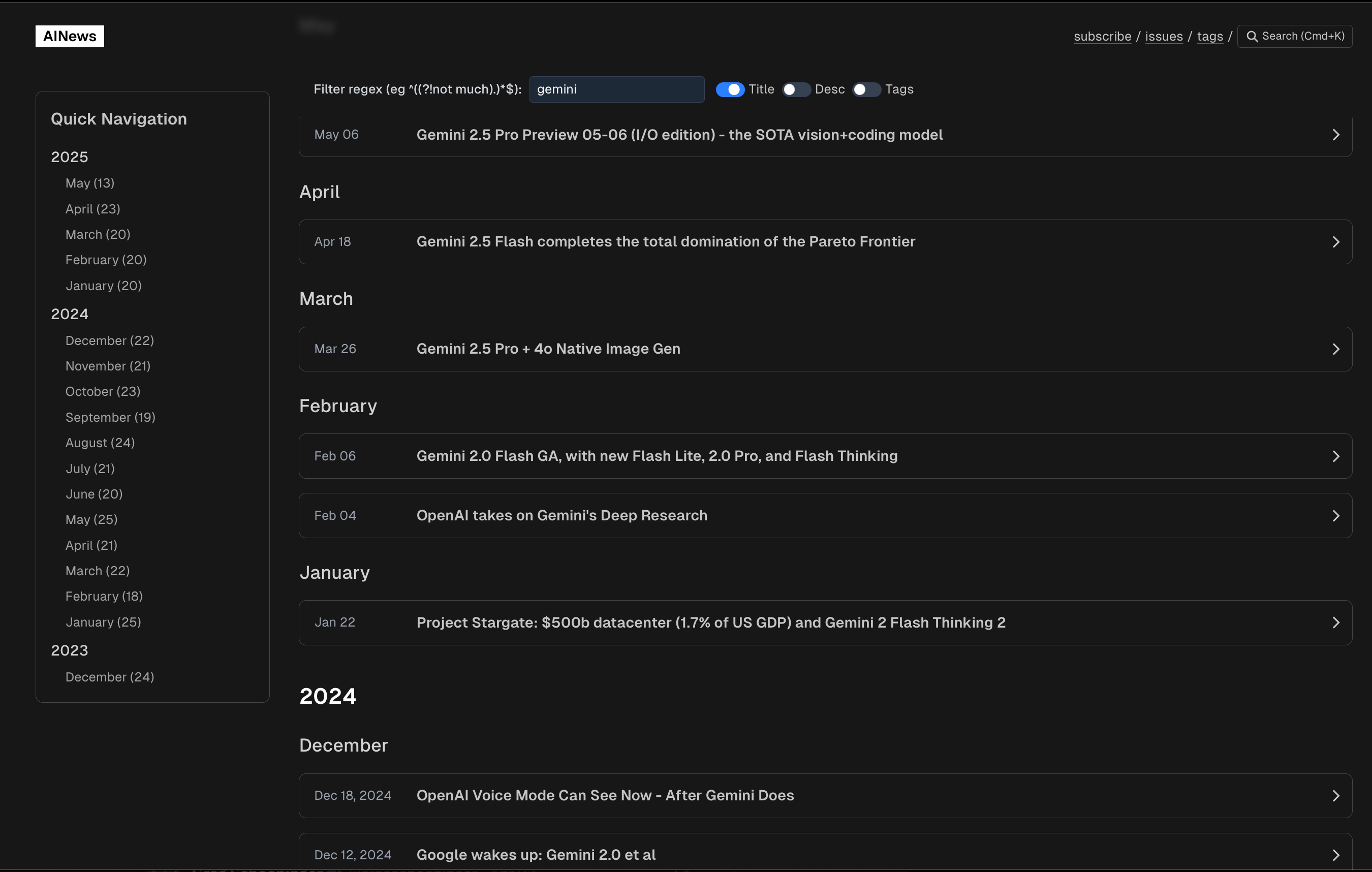The image size is (1372, 872).
Task: Enable the Tags filter toggle
Action: [x=866, y=89]
